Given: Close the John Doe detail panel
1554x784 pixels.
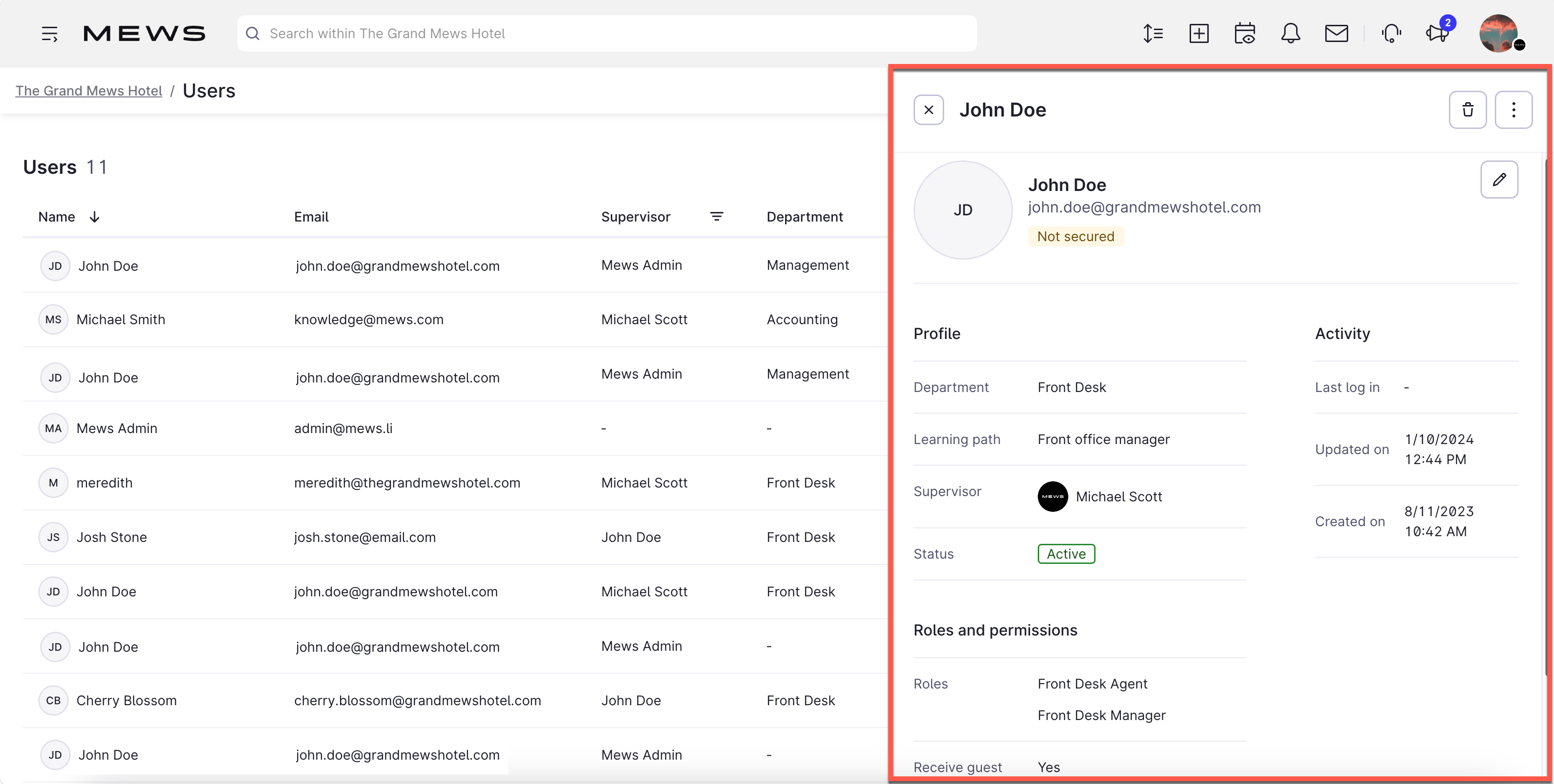Looking at the screenshot, I should tap(928, 110).
